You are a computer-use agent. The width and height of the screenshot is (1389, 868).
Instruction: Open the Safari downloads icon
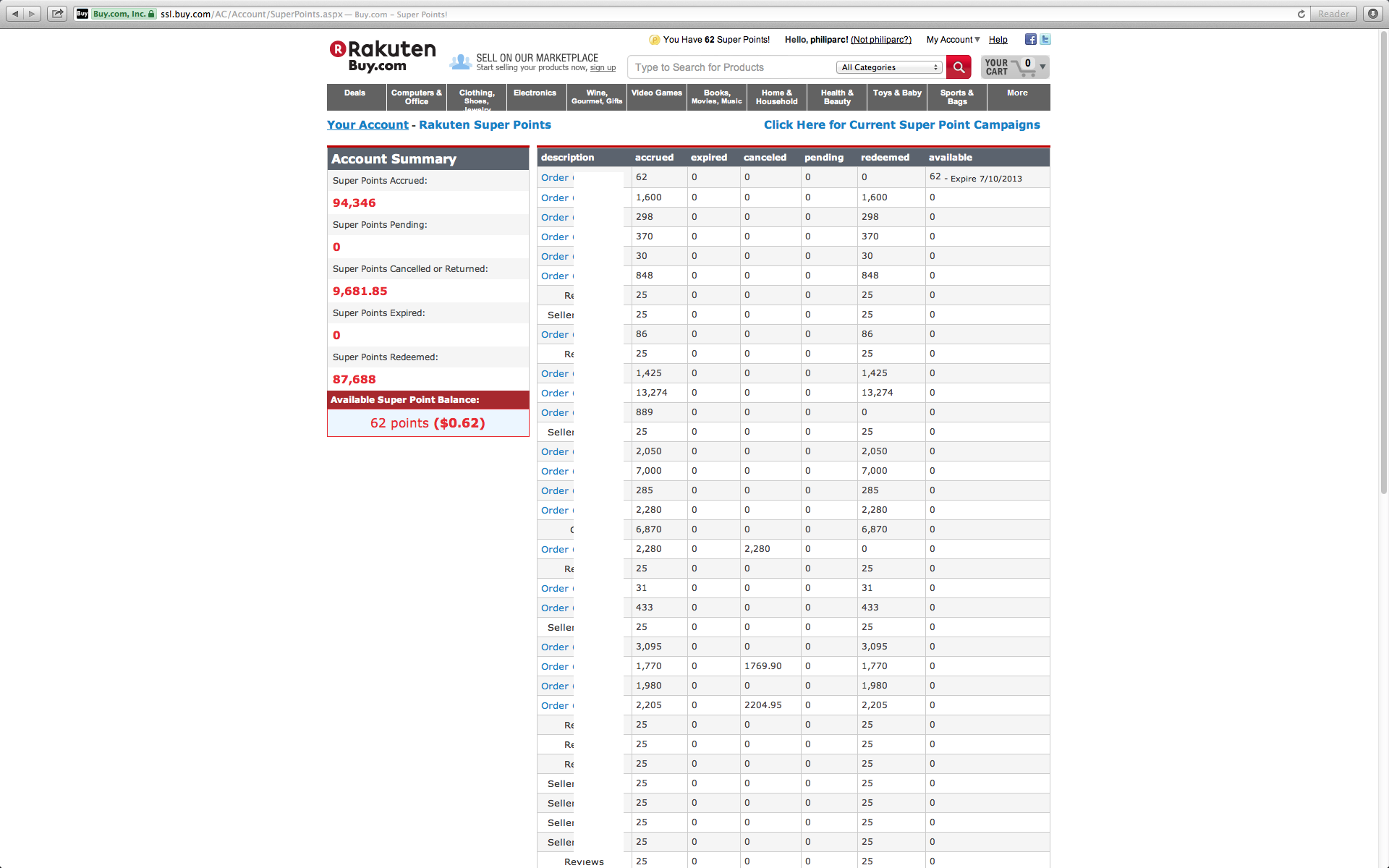(1372, 14)
